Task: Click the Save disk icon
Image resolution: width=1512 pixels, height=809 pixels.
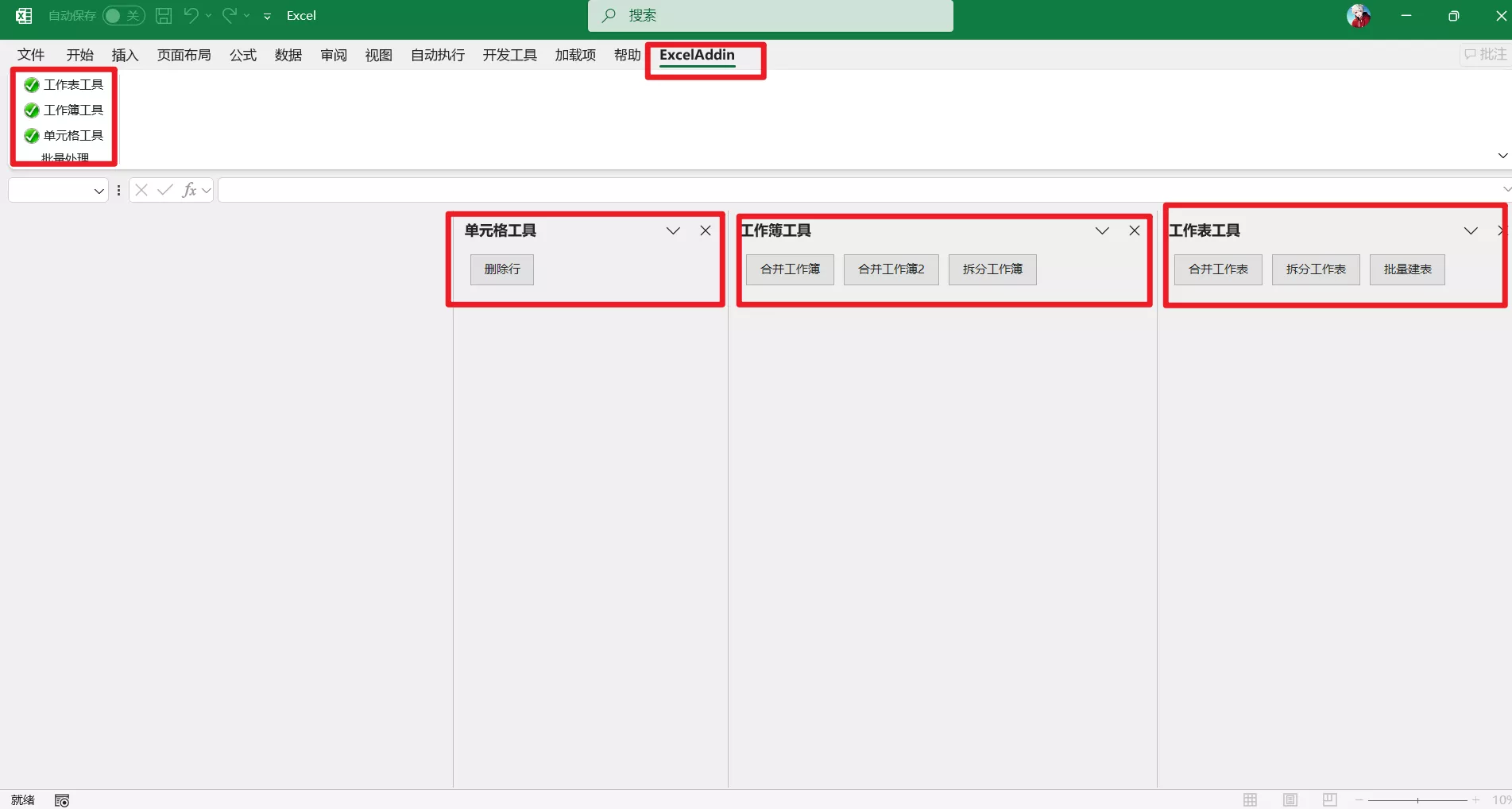Action: (x=164, y=16)
